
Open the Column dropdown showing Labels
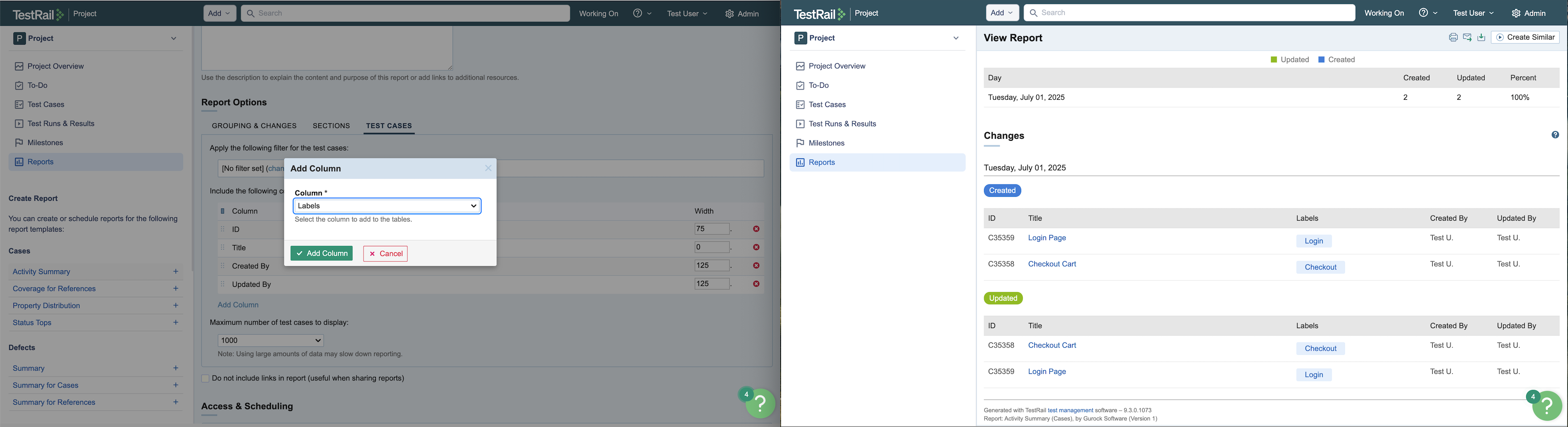tap(387, 206)
